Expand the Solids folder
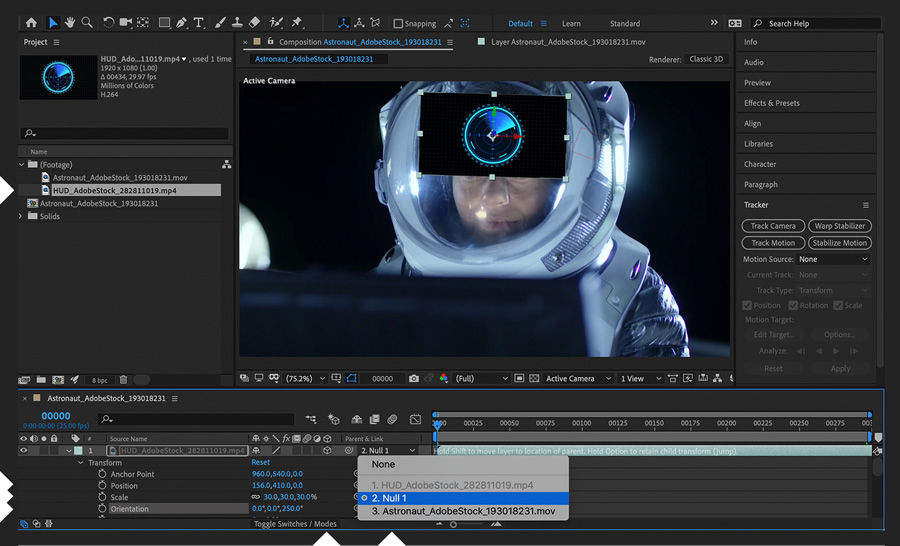Viewport: 900px width, 546px height. click(21, 216)
